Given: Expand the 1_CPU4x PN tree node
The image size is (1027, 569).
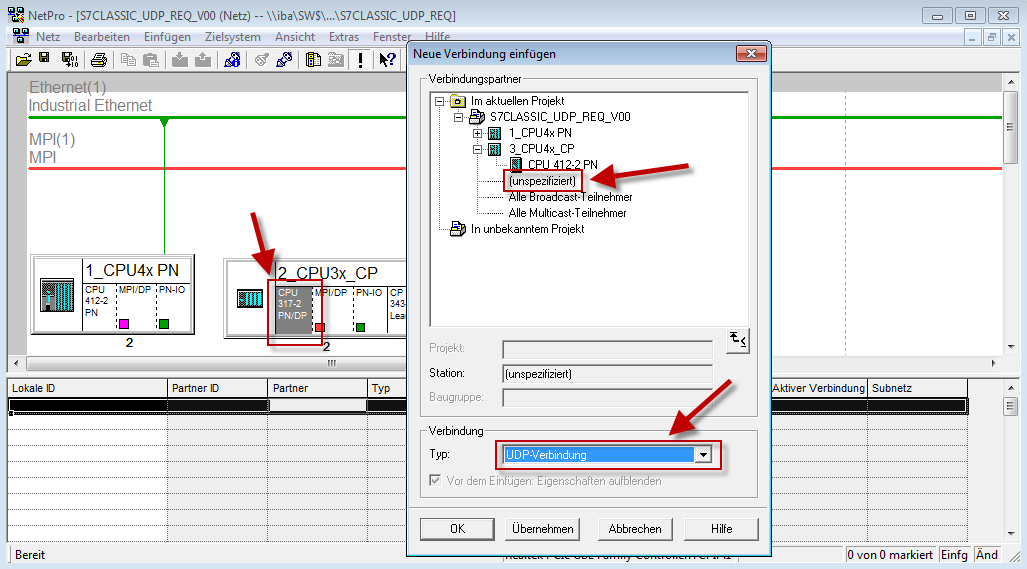Looking at the screenshot, I should [477, 133].
